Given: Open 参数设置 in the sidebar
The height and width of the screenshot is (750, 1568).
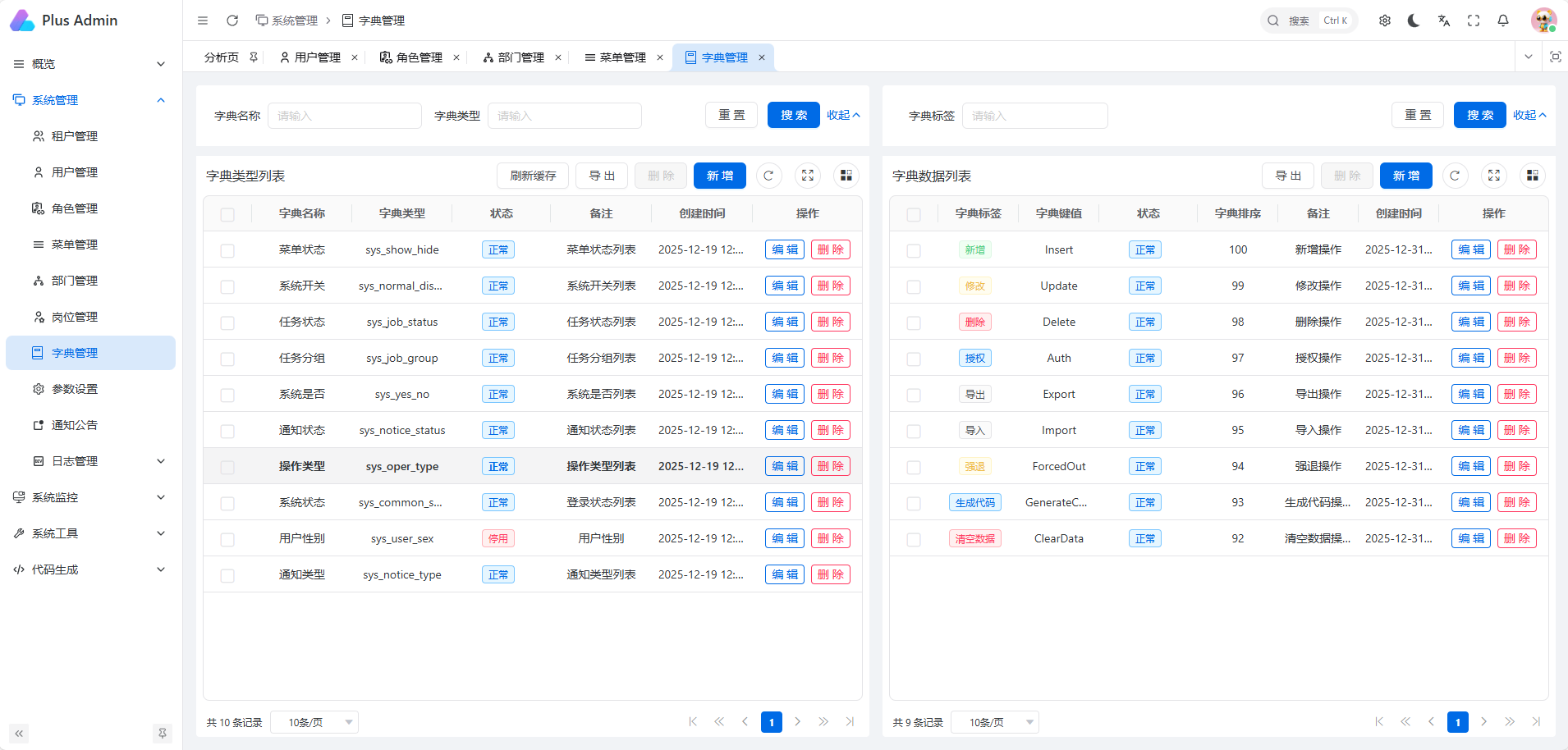Looking at the screenshot, I should [x=75, y=389].
